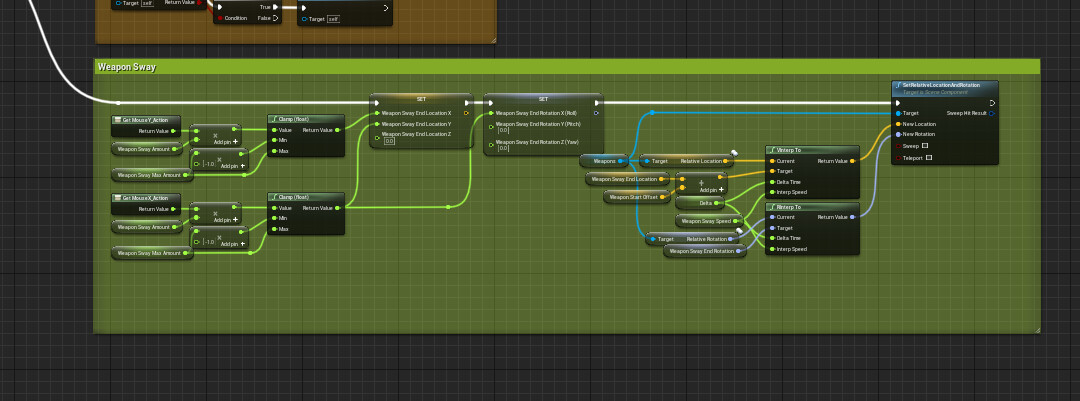Image resolution: width=1080 pixels, height=401 pixels.
Task: Click Return Value pin of VInterp To
Action: coord(852,161)
